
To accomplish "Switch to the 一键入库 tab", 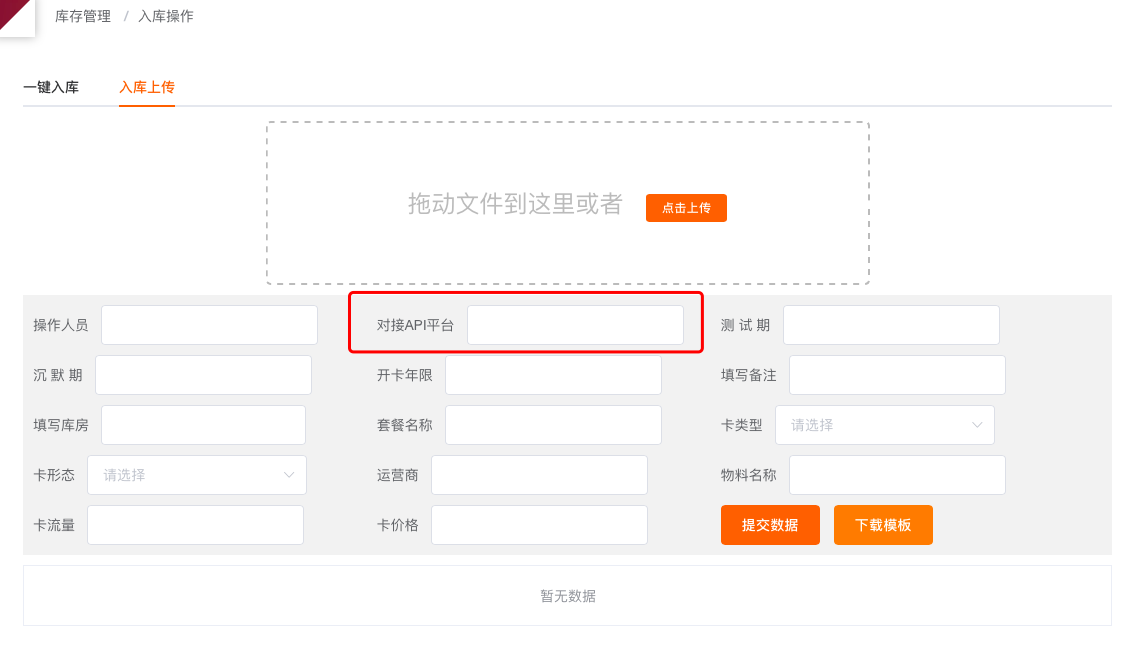I will point(51,87).
